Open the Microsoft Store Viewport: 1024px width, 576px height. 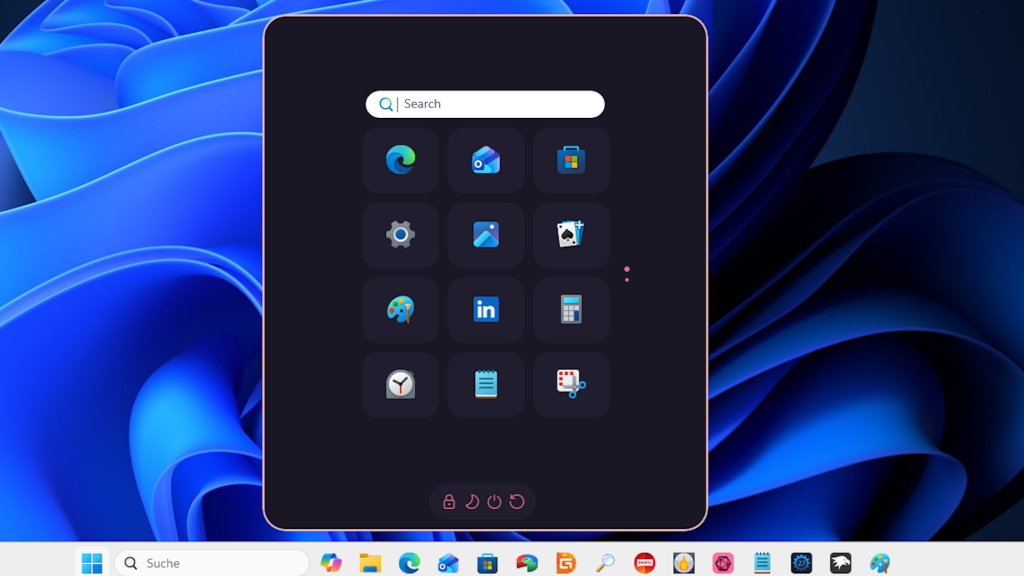tap(571, 160)
